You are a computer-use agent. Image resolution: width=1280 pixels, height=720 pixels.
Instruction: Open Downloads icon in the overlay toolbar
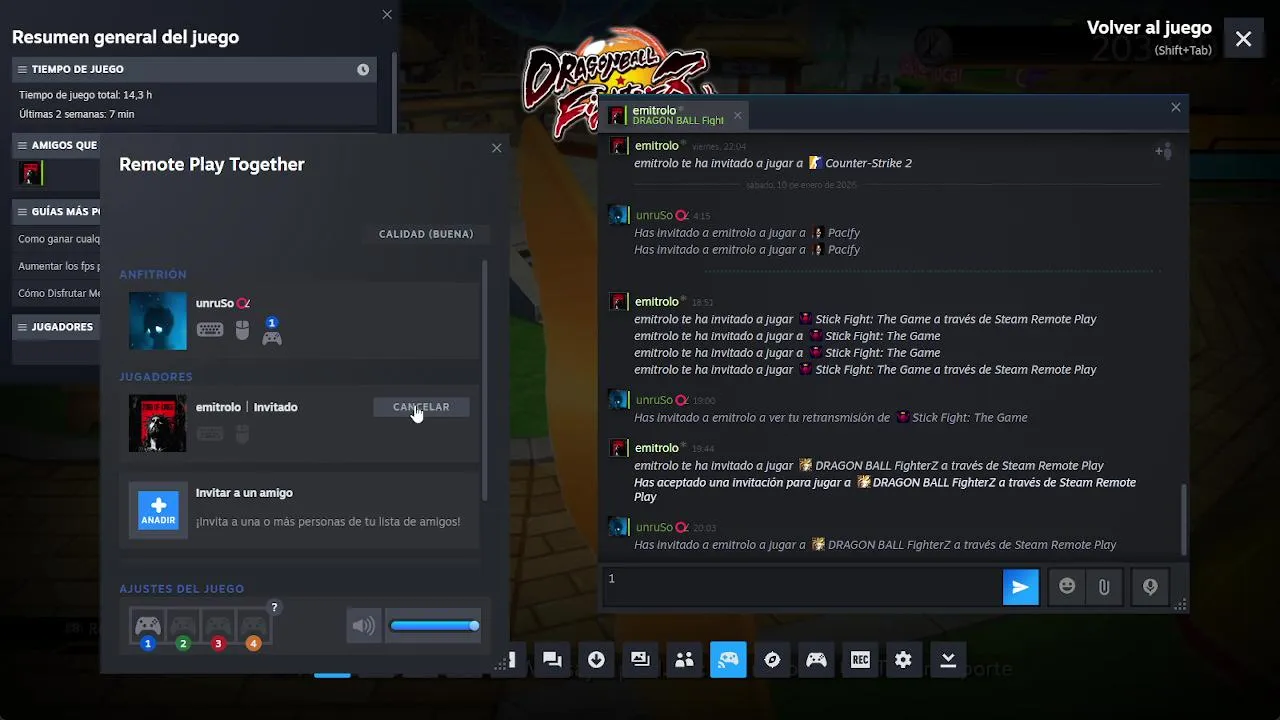pos(596,660)
